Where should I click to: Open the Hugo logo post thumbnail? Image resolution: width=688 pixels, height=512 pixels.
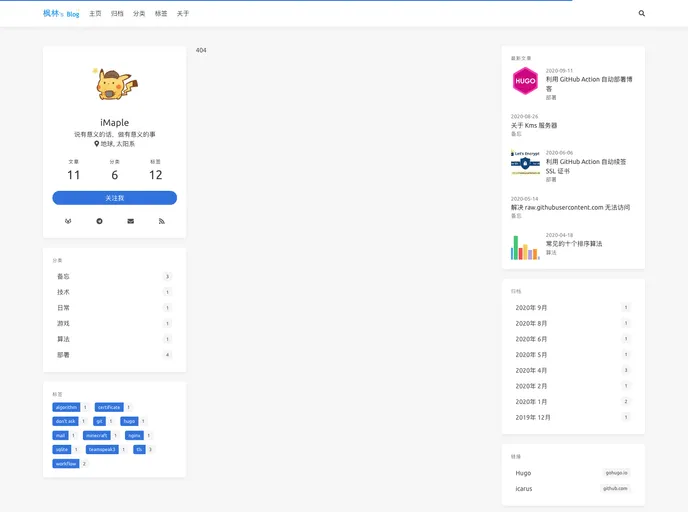(525, 81)
